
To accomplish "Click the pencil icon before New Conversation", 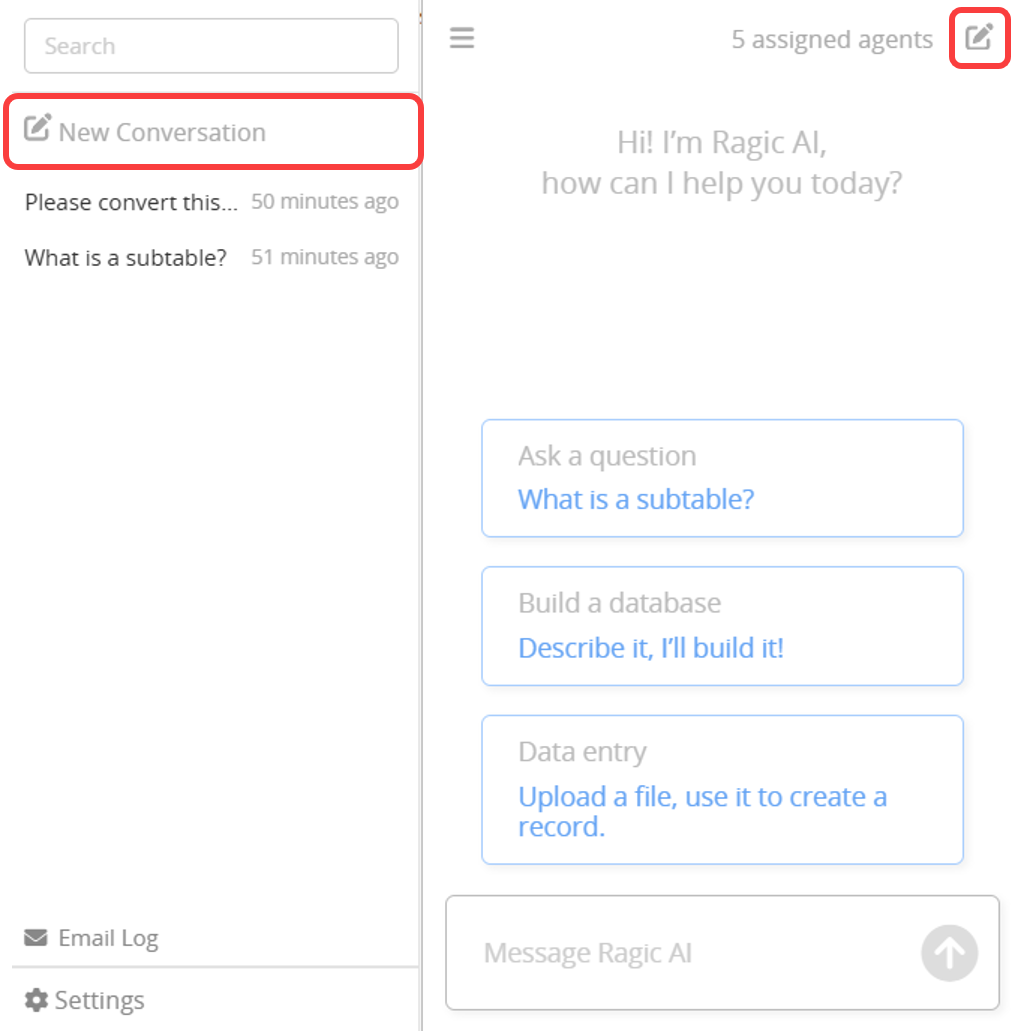I will pyautogui.click(x=37, y=128).
